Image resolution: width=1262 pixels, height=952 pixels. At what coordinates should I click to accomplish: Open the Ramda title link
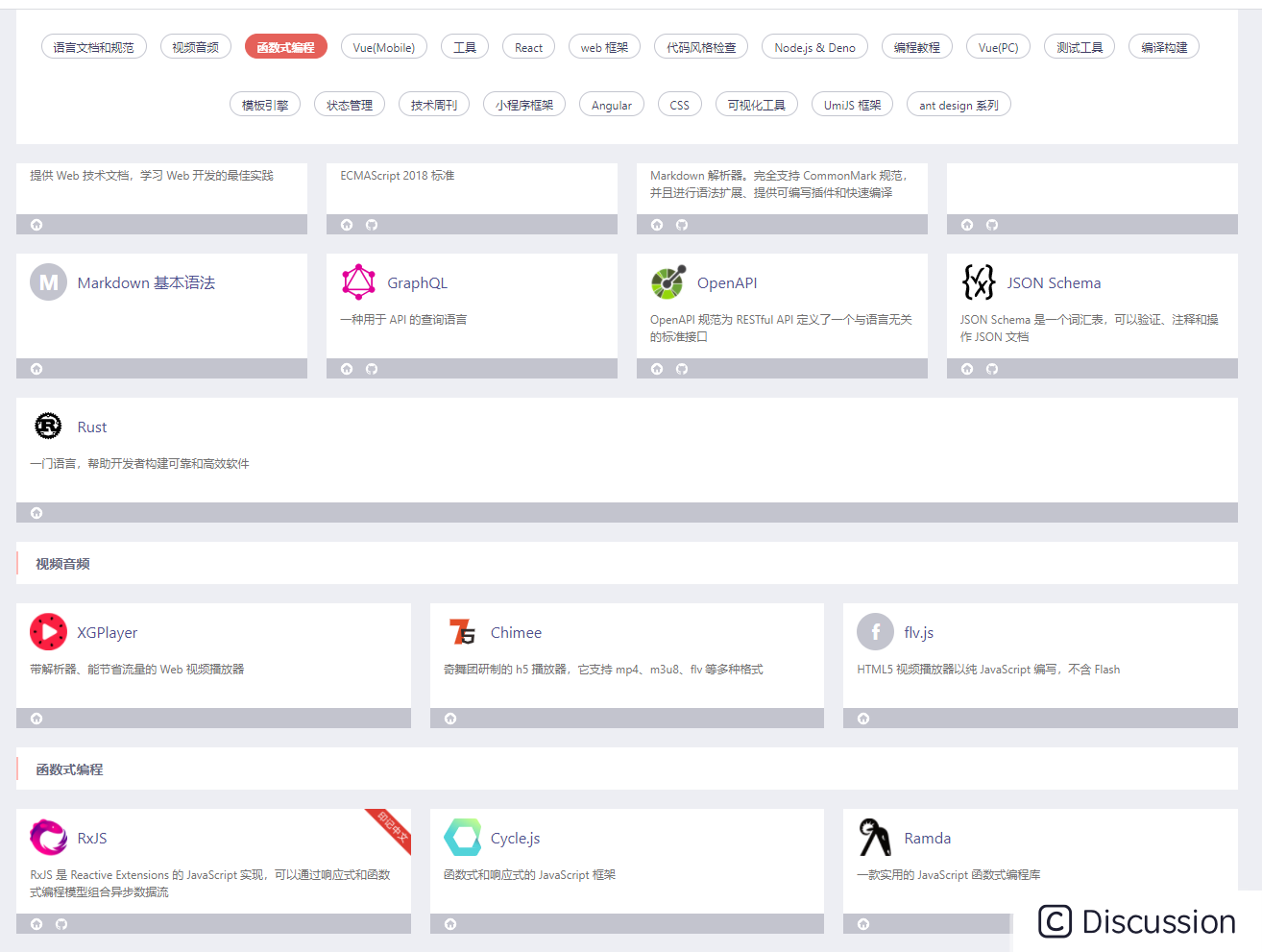tap(928, 838)
